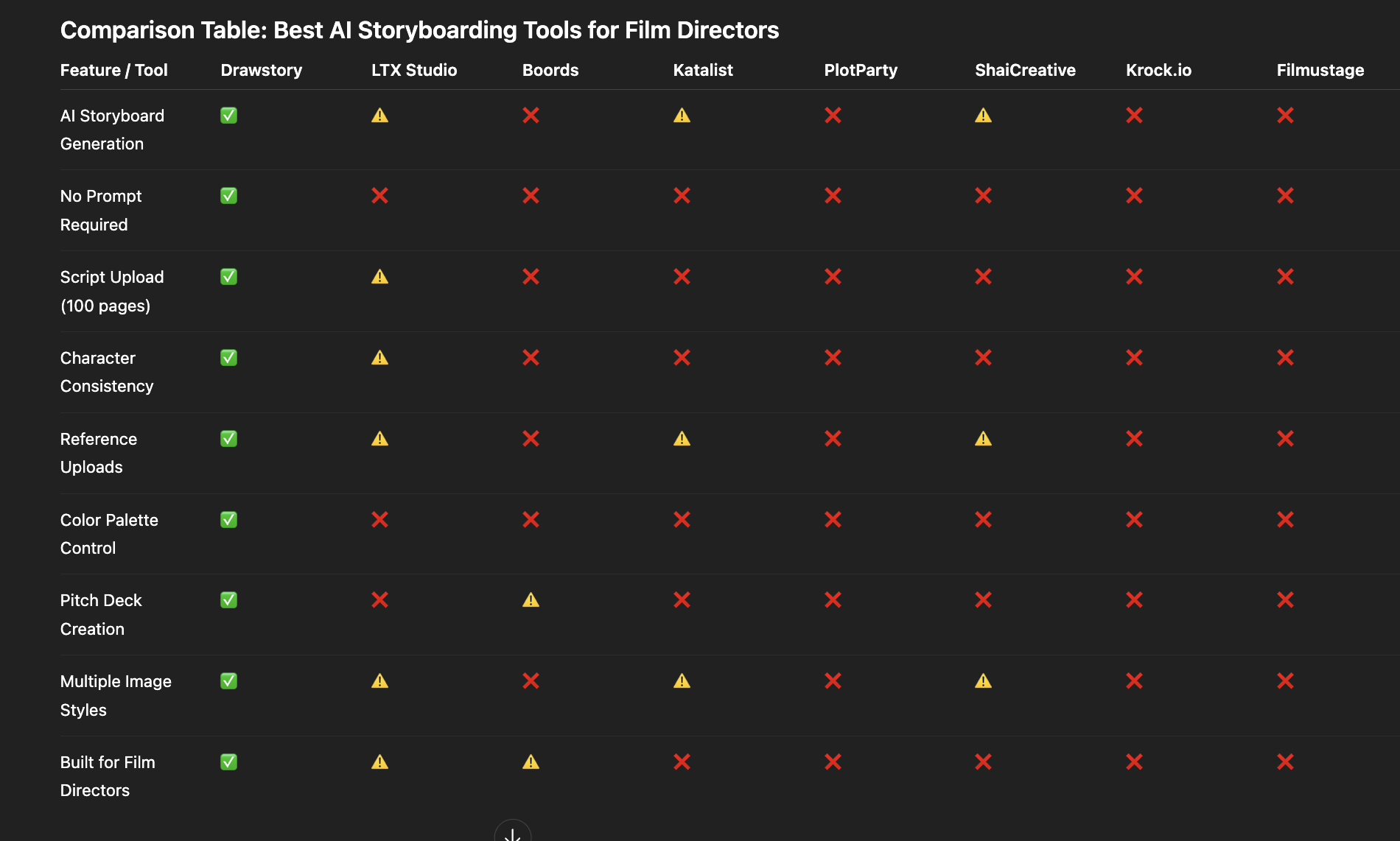This screenshot has height=841, width=1400.
Task: Click the Katalist column header
Action: click(x=703, y=70)
